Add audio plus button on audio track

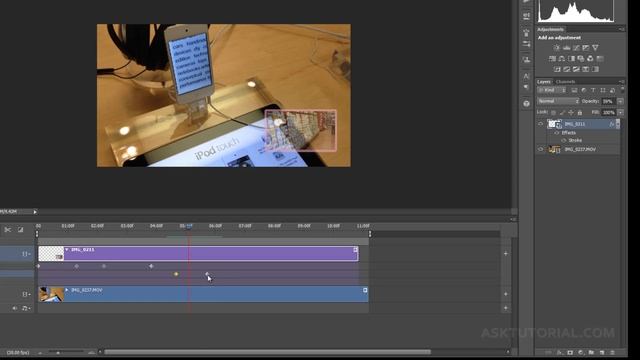point(506,308)
